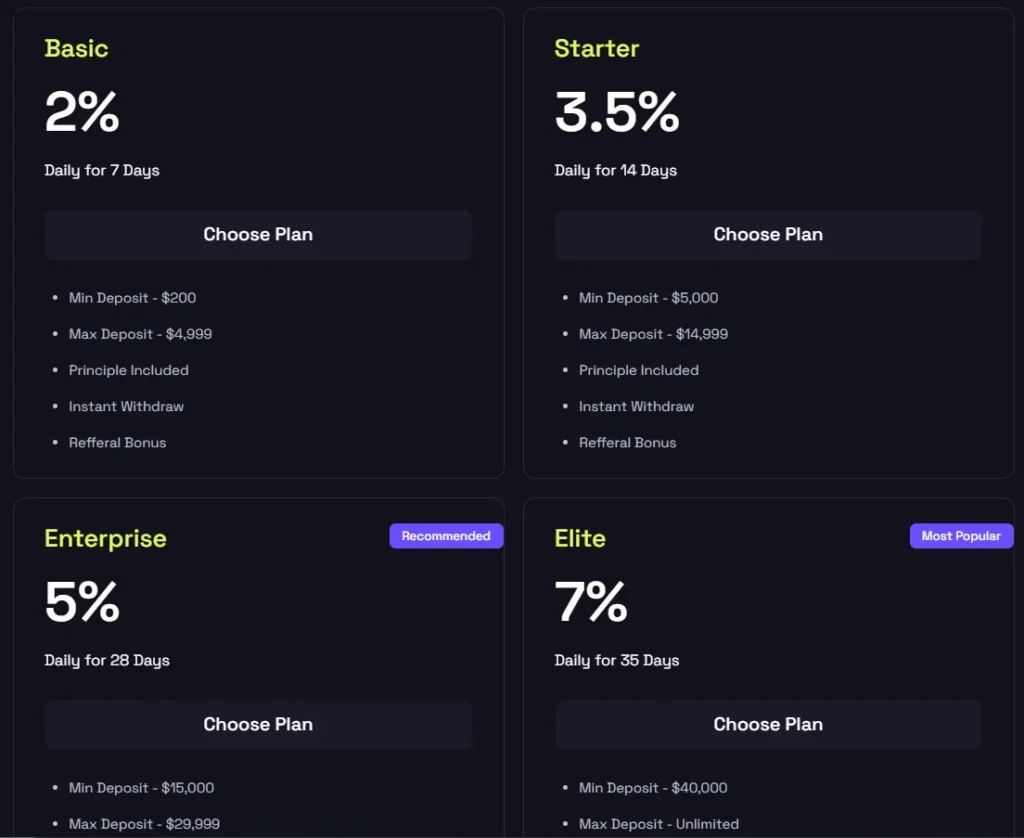Image resolution: width=1024 pixels, height=838 pixels.
Task: Click the 5% daily rate figure
Action: tap(82, 602)
